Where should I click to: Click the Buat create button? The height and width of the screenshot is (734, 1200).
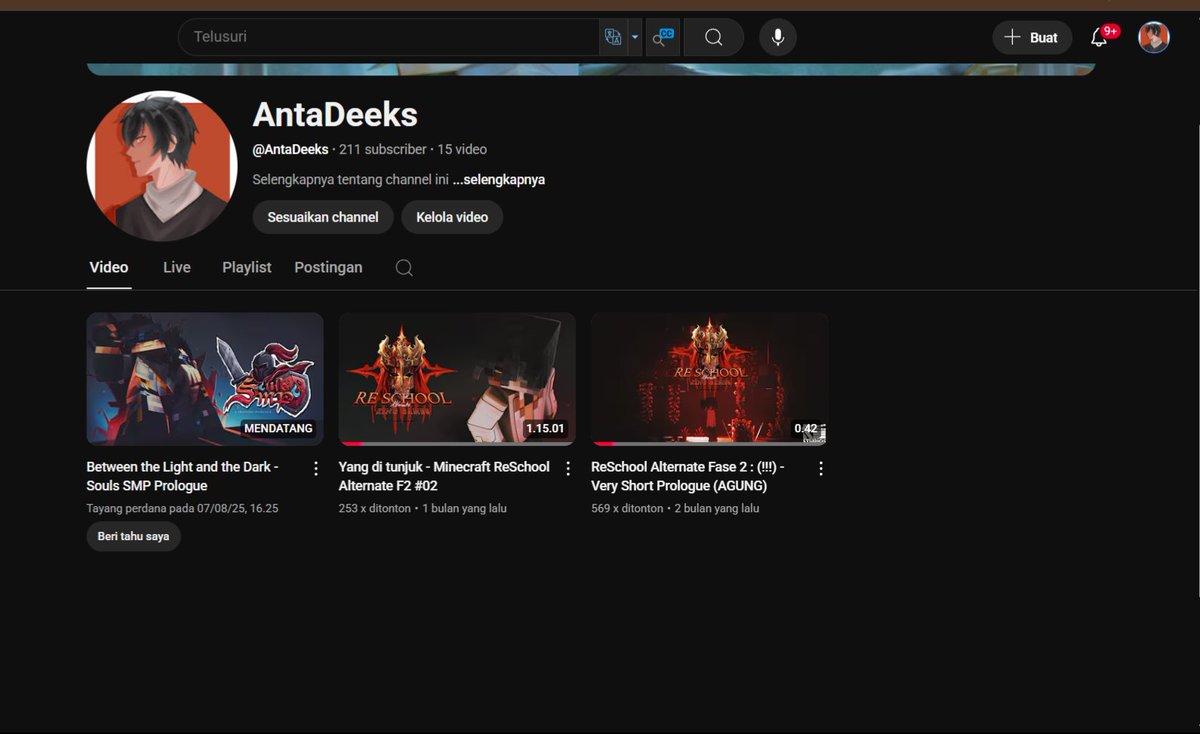pos(1032,37)
